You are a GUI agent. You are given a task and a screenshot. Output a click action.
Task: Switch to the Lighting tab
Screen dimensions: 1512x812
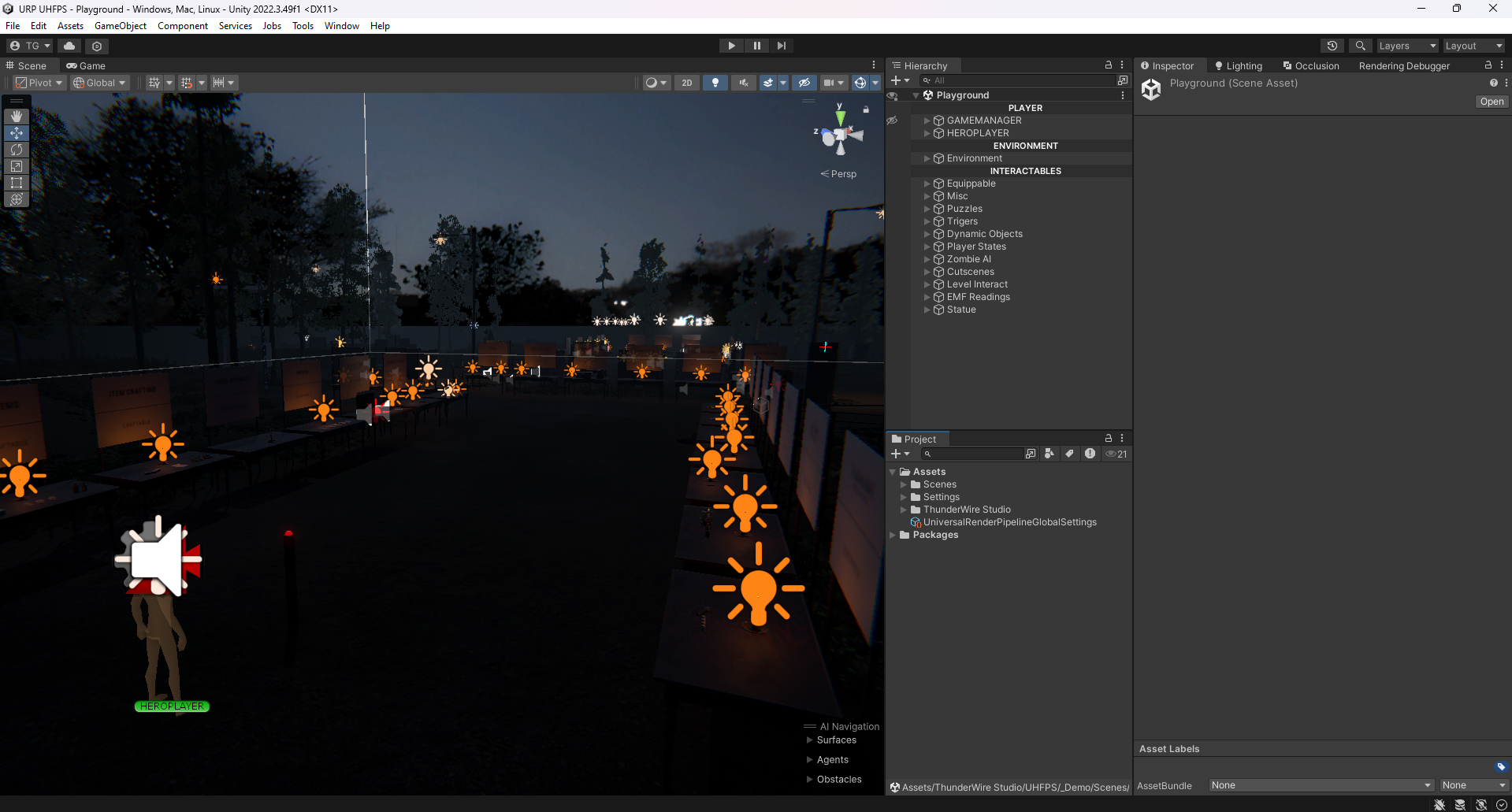[x=1239, y=66]
